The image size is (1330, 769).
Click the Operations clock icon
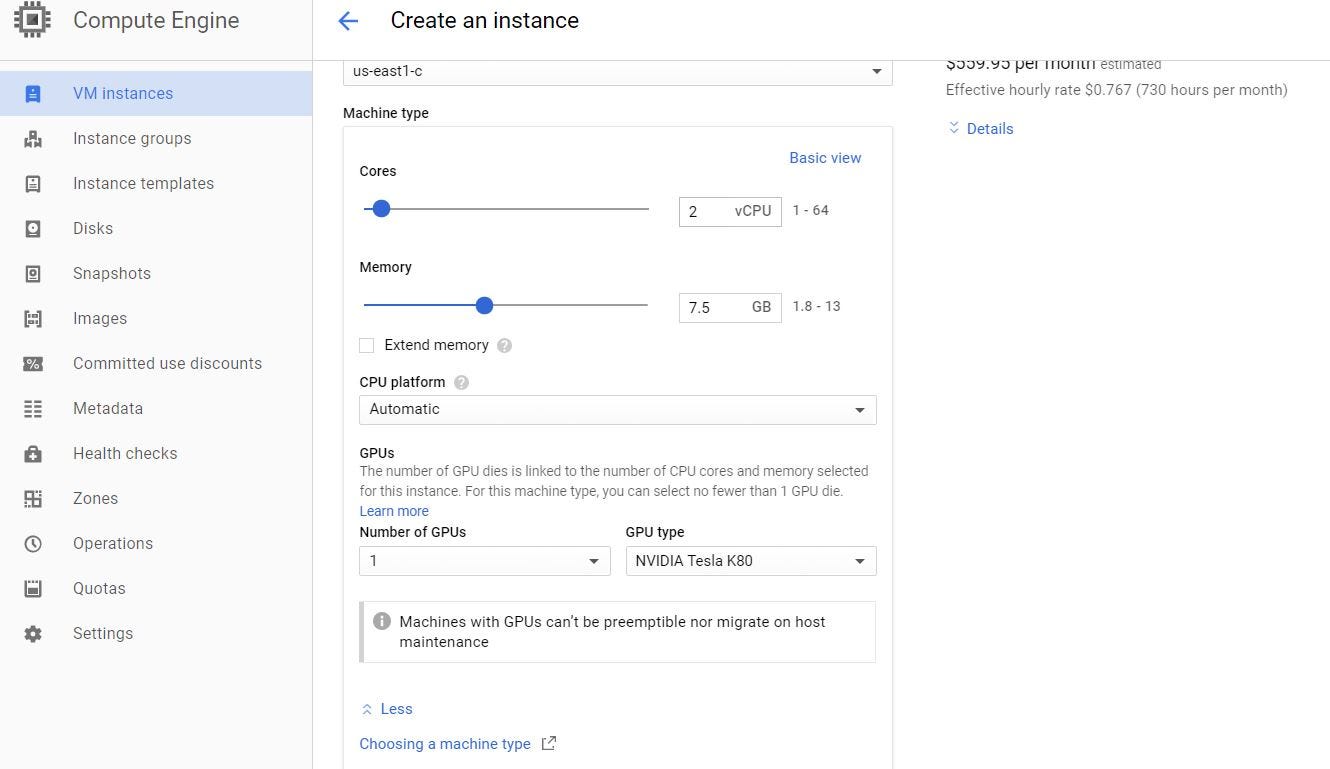point(33,544)
